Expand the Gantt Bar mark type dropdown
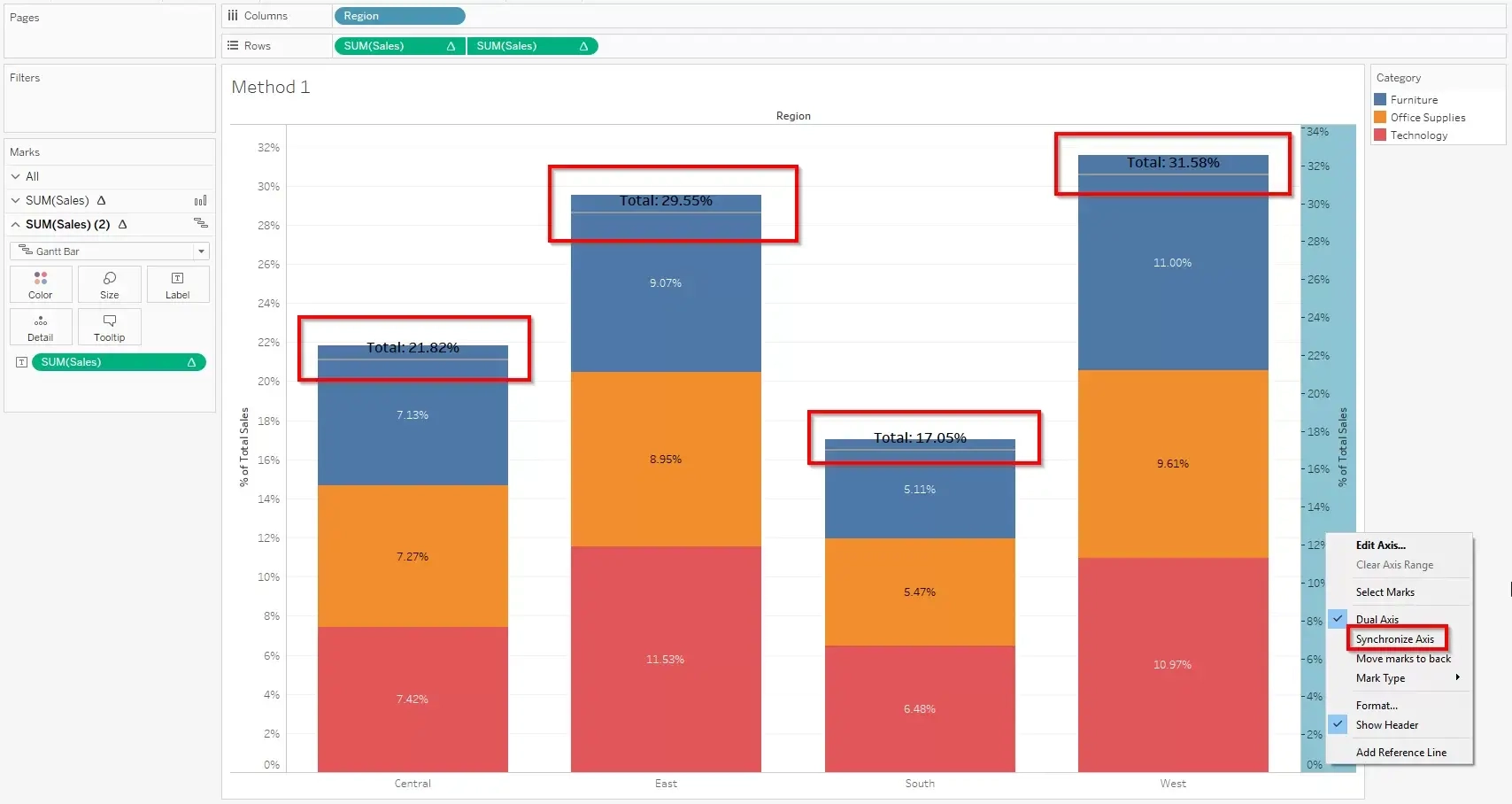 pos(201,251)
